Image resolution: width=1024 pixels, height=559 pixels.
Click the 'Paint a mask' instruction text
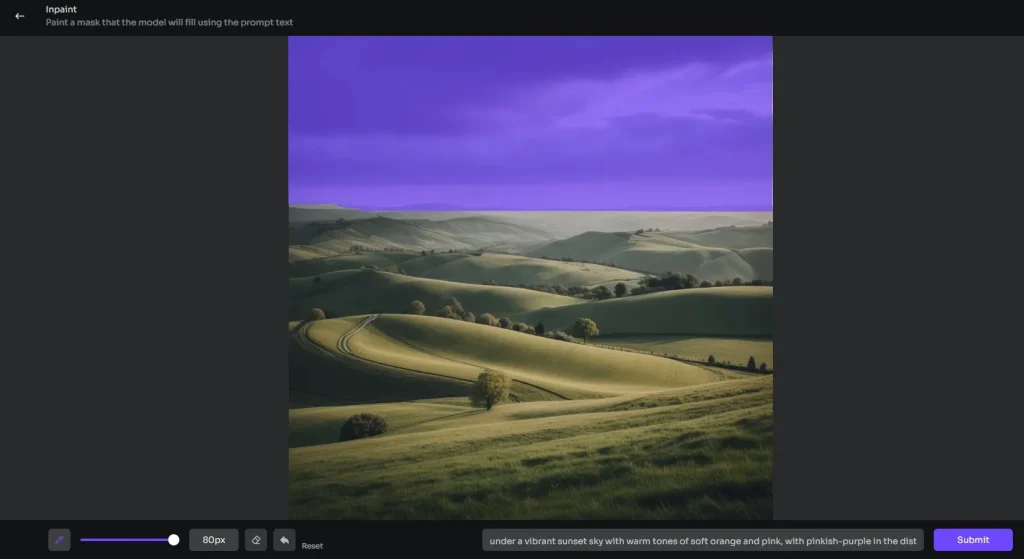pyautogui.click(x=169, y=22)
